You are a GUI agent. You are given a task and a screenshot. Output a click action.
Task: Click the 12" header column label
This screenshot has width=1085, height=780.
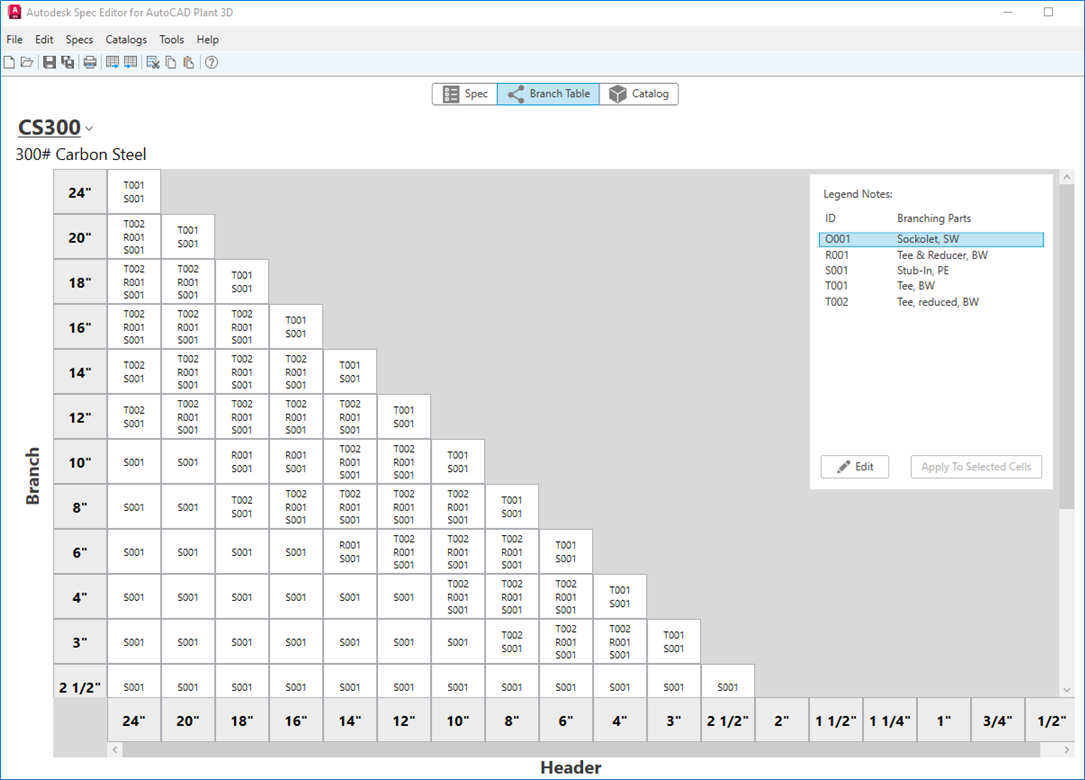(x=404, y=720)
